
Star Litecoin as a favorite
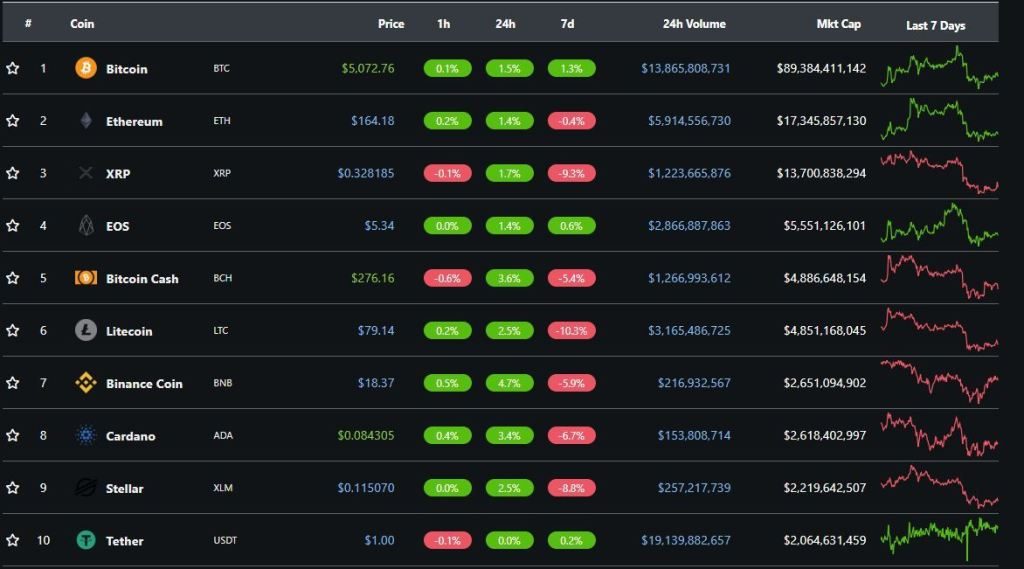click(x=12, y=330)
